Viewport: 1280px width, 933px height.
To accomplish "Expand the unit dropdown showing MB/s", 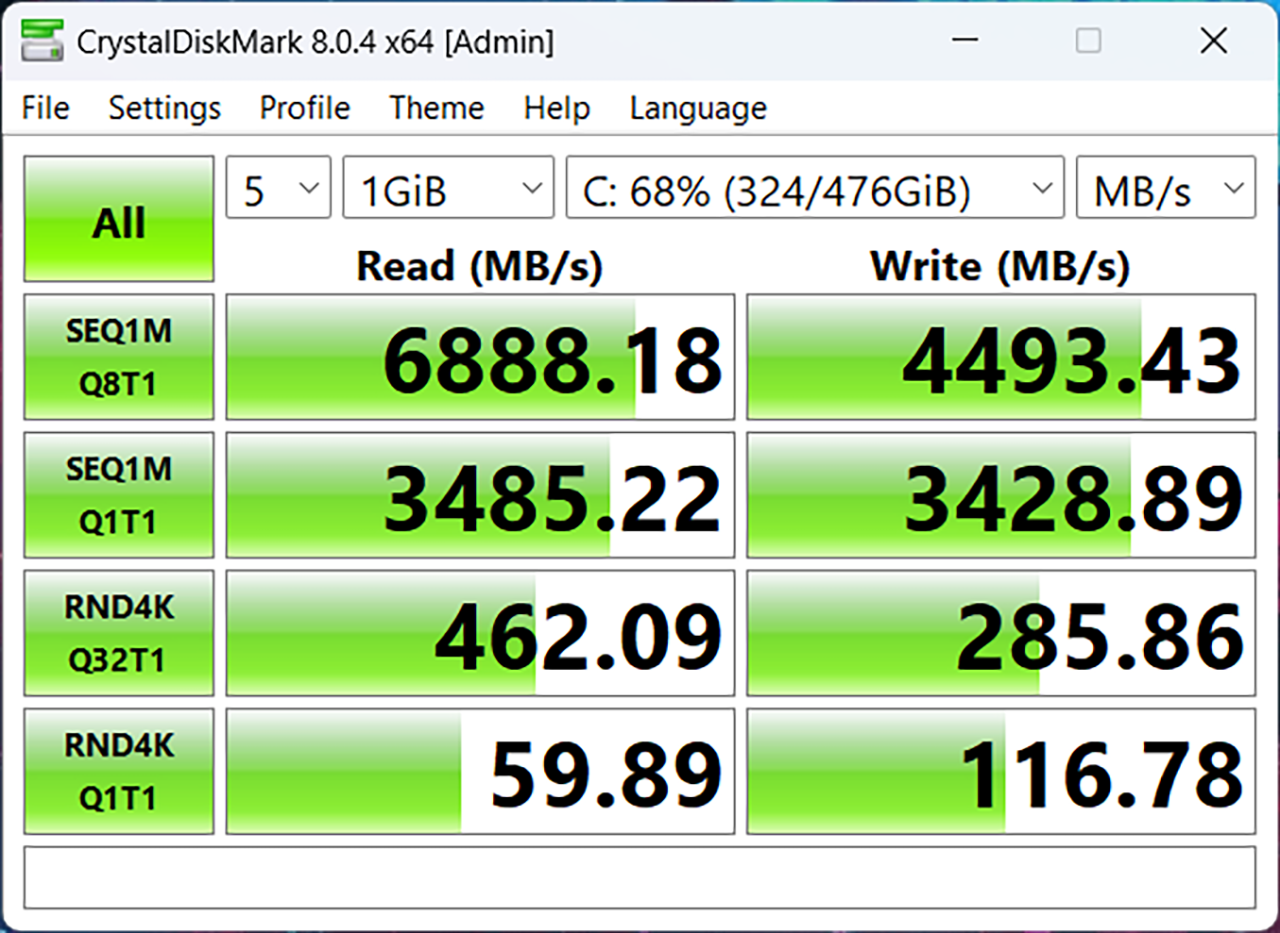I will [1166, 187].
